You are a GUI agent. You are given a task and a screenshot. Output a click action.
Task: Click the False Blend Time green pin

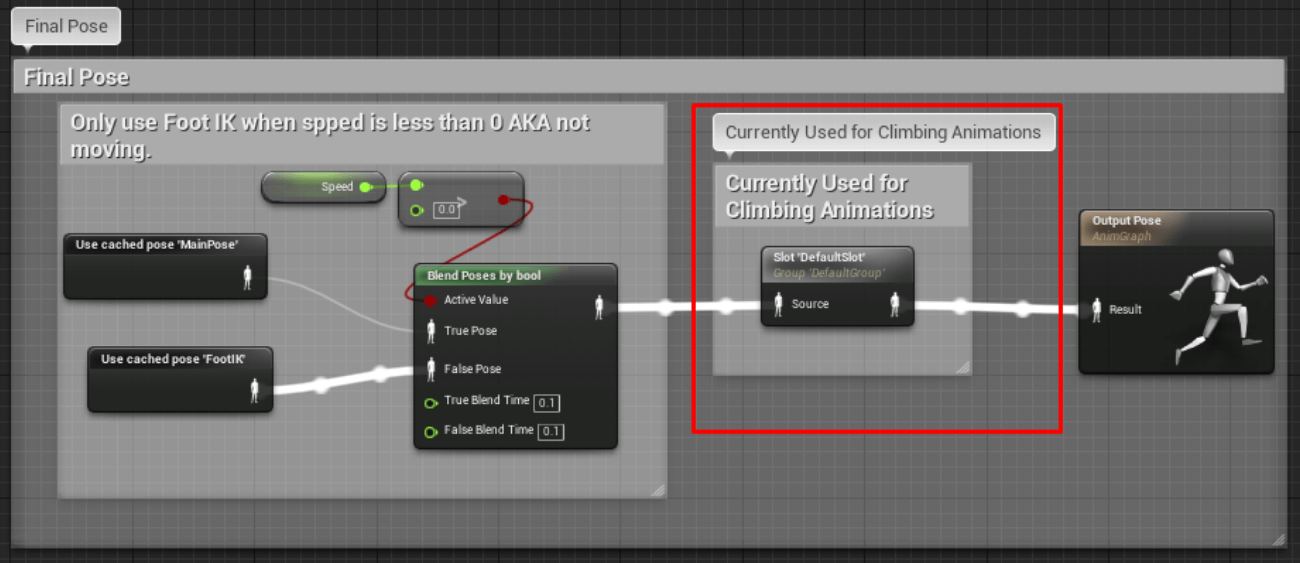coord(431,432)
